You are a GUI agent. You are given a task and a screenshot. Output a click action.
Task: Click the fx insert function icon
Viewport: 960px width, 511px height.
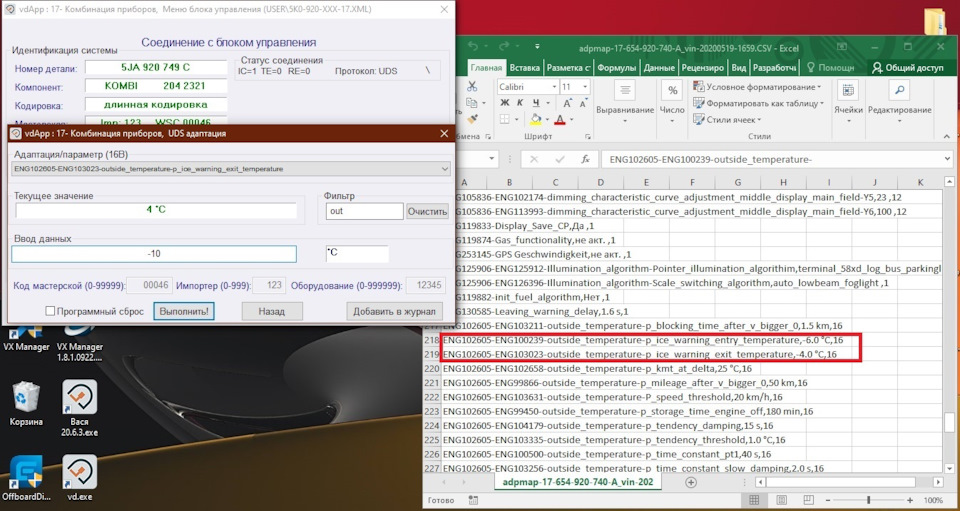585,159
